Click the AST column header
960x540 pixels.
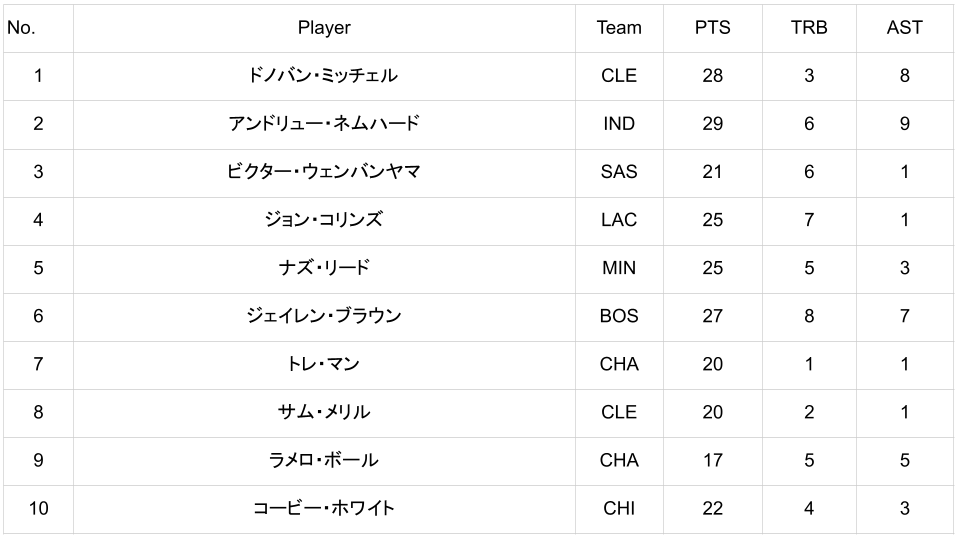[904, 28]
